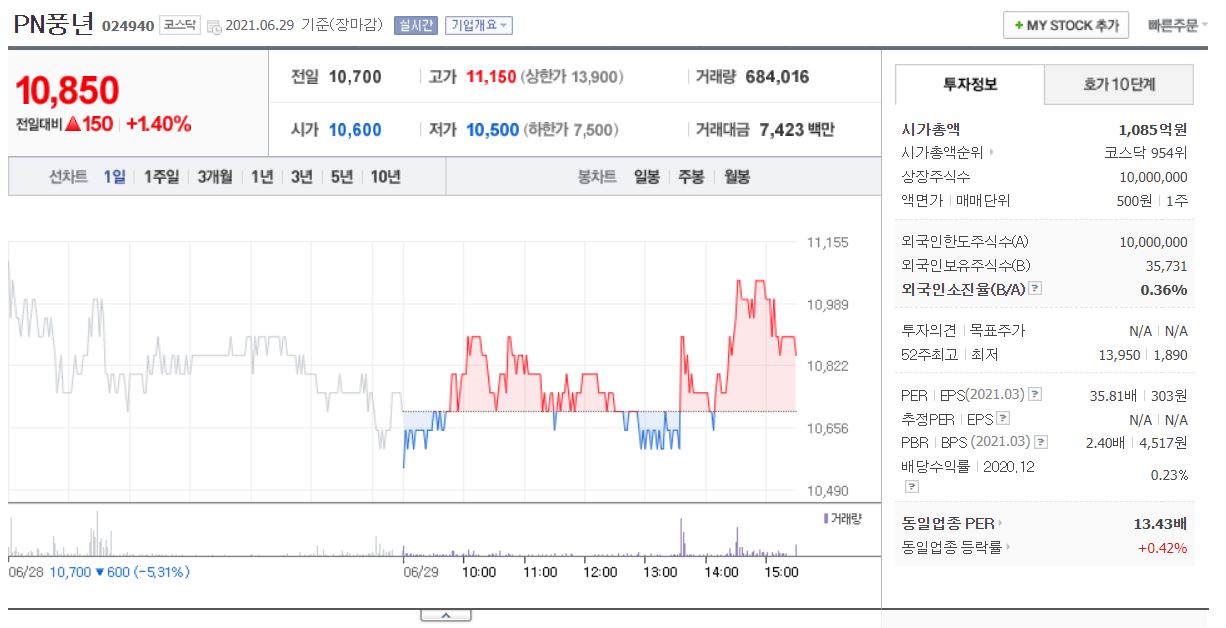Show the 주봉 weekly candle chart
This screenshot has height=628, width=1226.
[x=691, y=177]
